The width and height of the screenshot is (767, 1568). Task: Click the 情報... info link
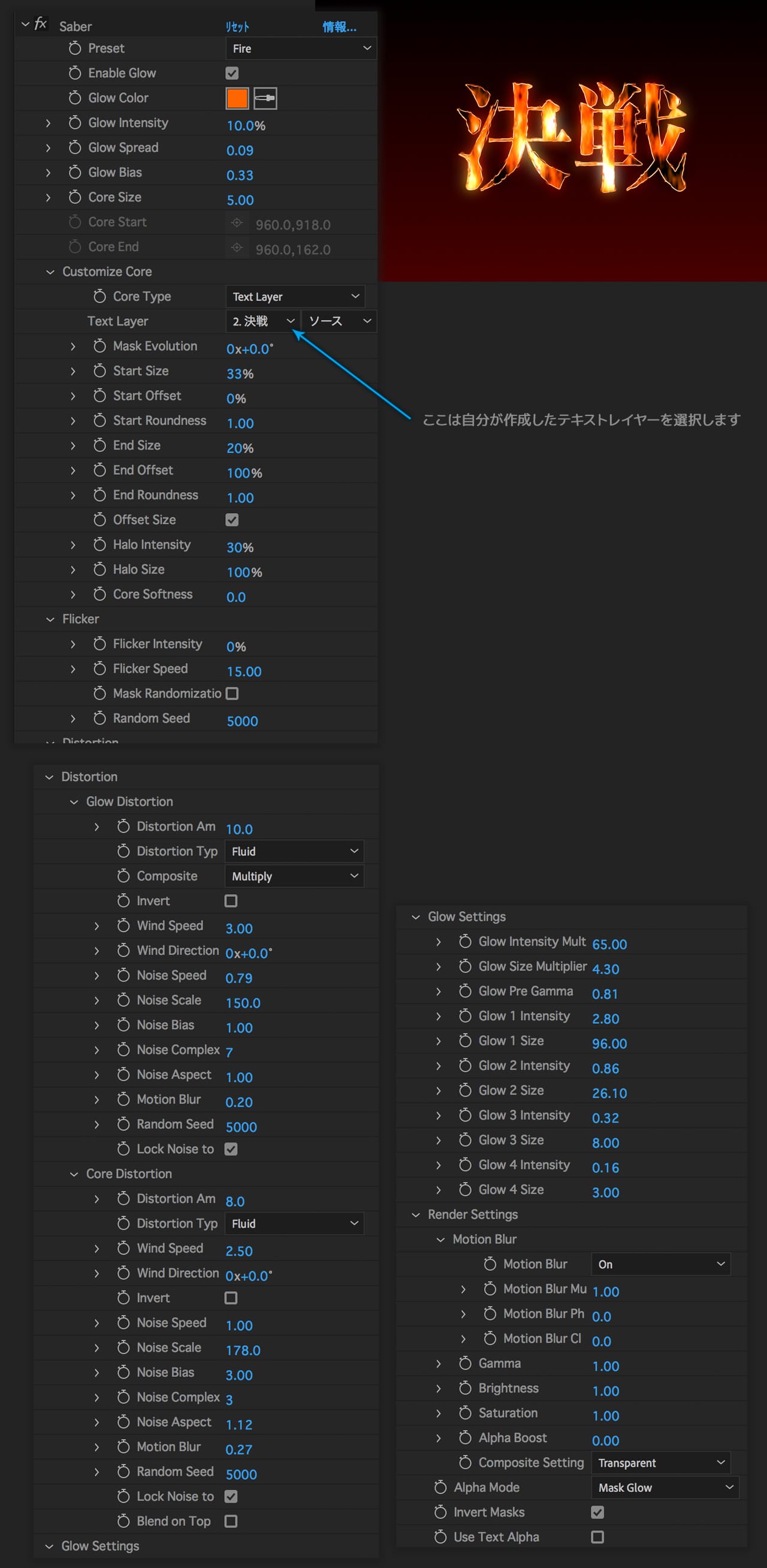coord(339,27)
